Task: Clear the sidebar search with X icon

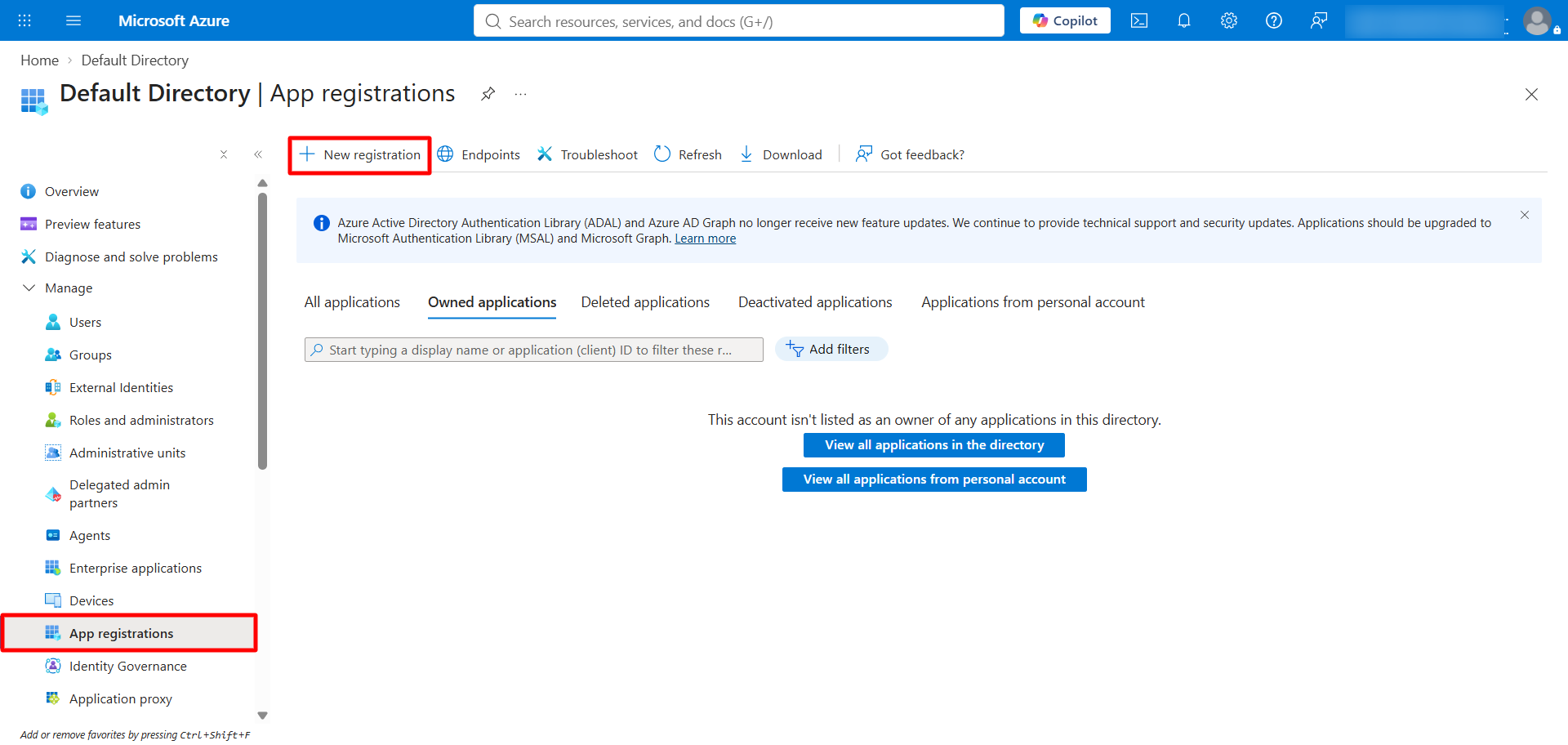Action: [x=224, y=154]
